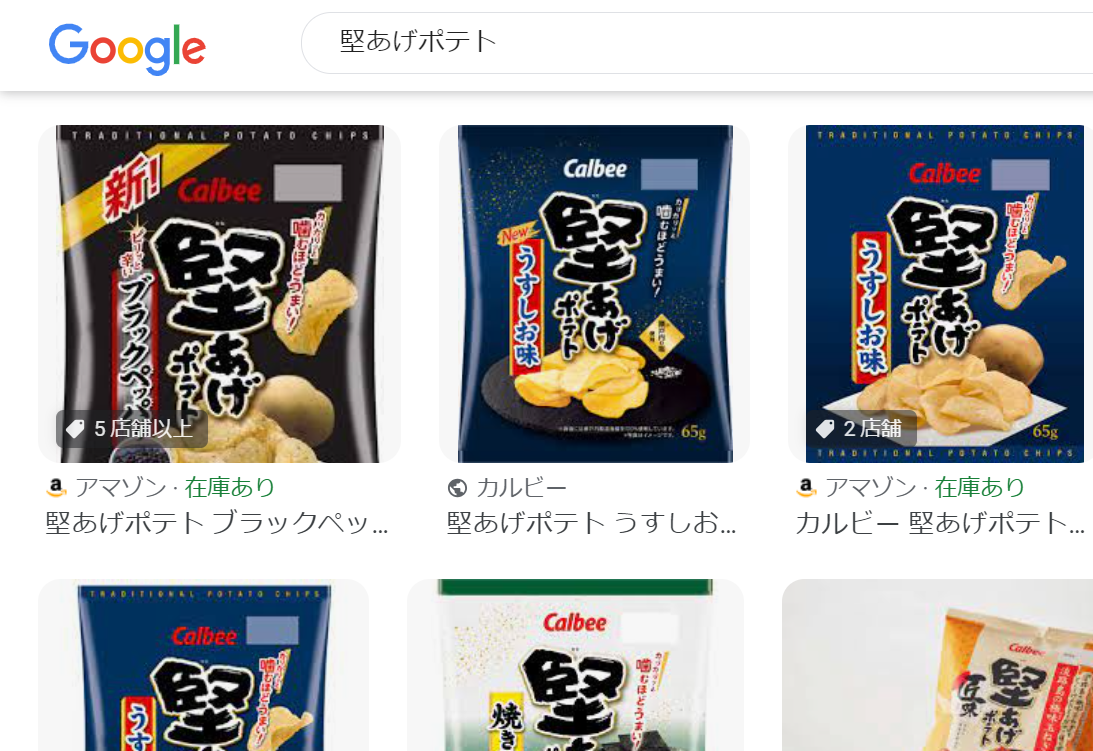Screen dimensions: 1093x751
Task: Click the カルビー source label
Action: tap(521, 488)
